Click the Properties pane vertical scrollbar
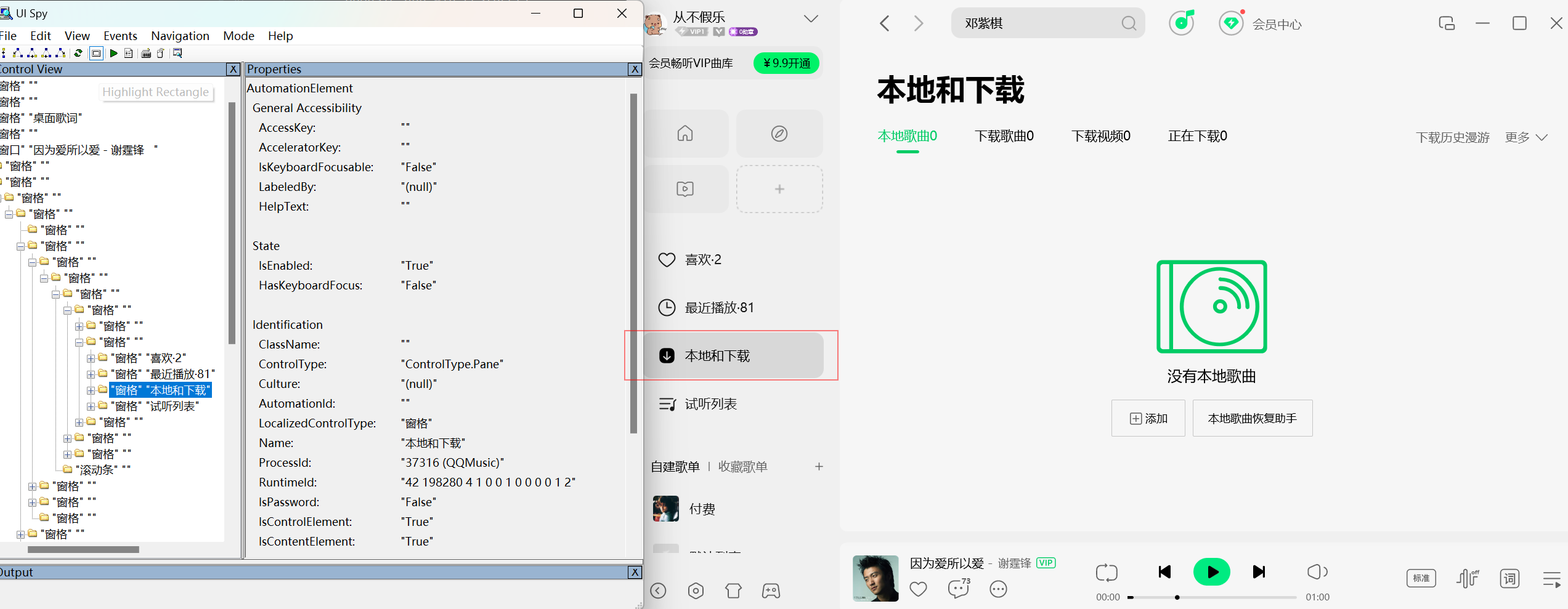The height and width of the screenshot is (609, 1568). [x=633, y=264]
